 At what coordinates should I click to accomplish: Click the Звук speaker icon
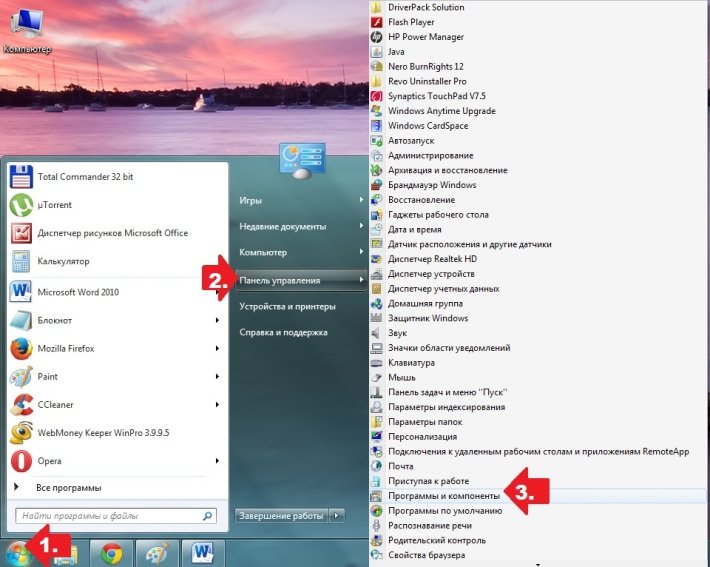pyautogui.click(x=376, y=333)
